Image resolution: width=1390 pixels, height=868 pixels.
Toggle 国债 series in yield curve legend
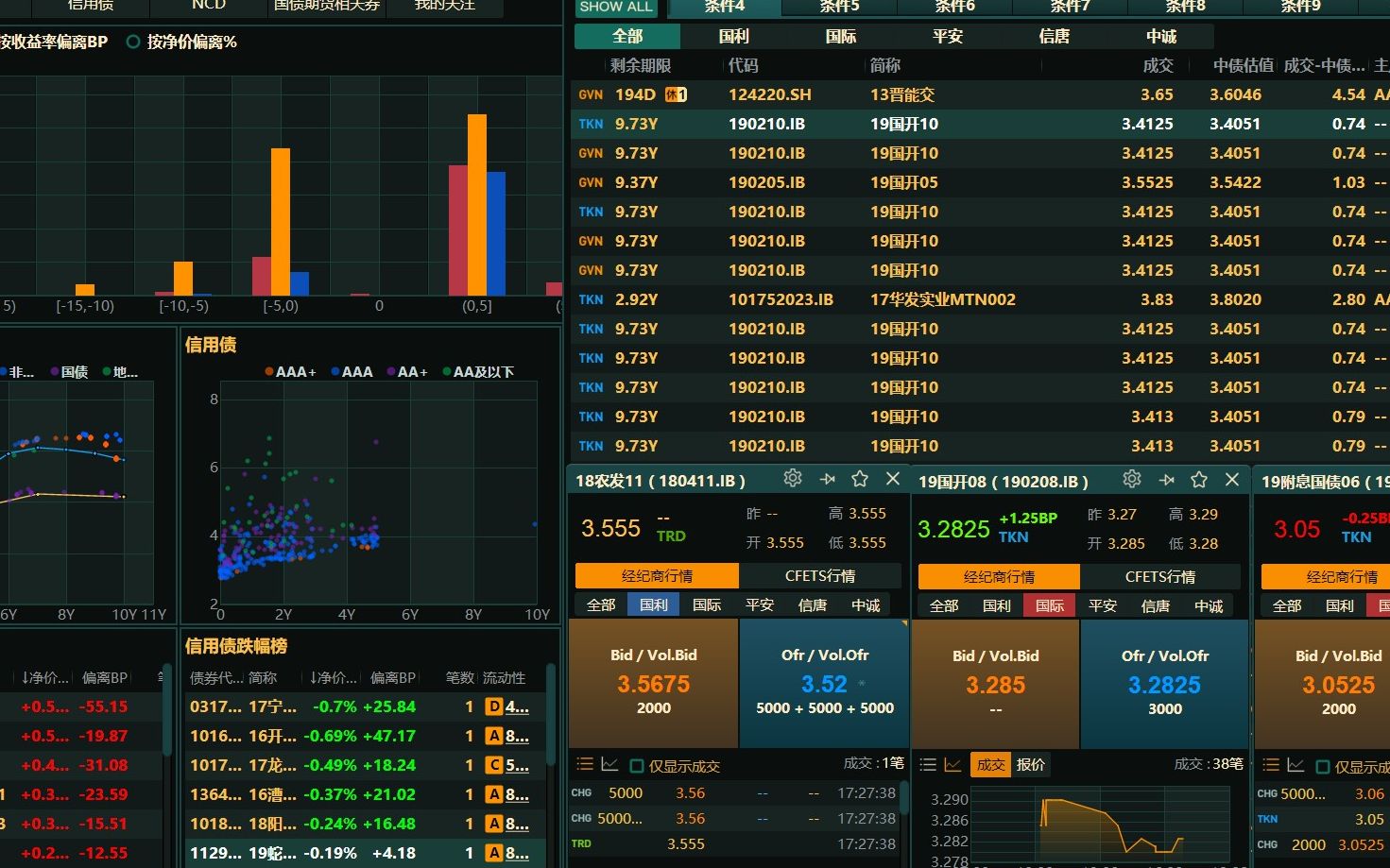click(x=69, y=371)
